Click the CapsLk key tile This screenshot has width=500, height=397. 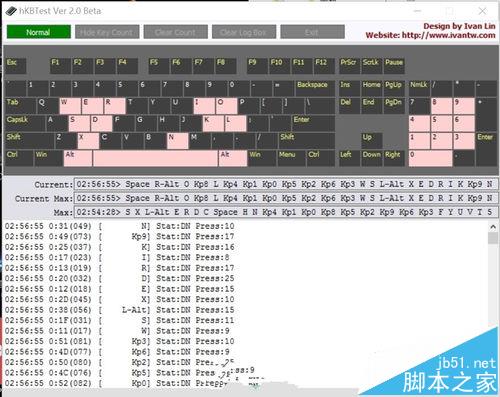pyautogui.click(x=25, y=123)
